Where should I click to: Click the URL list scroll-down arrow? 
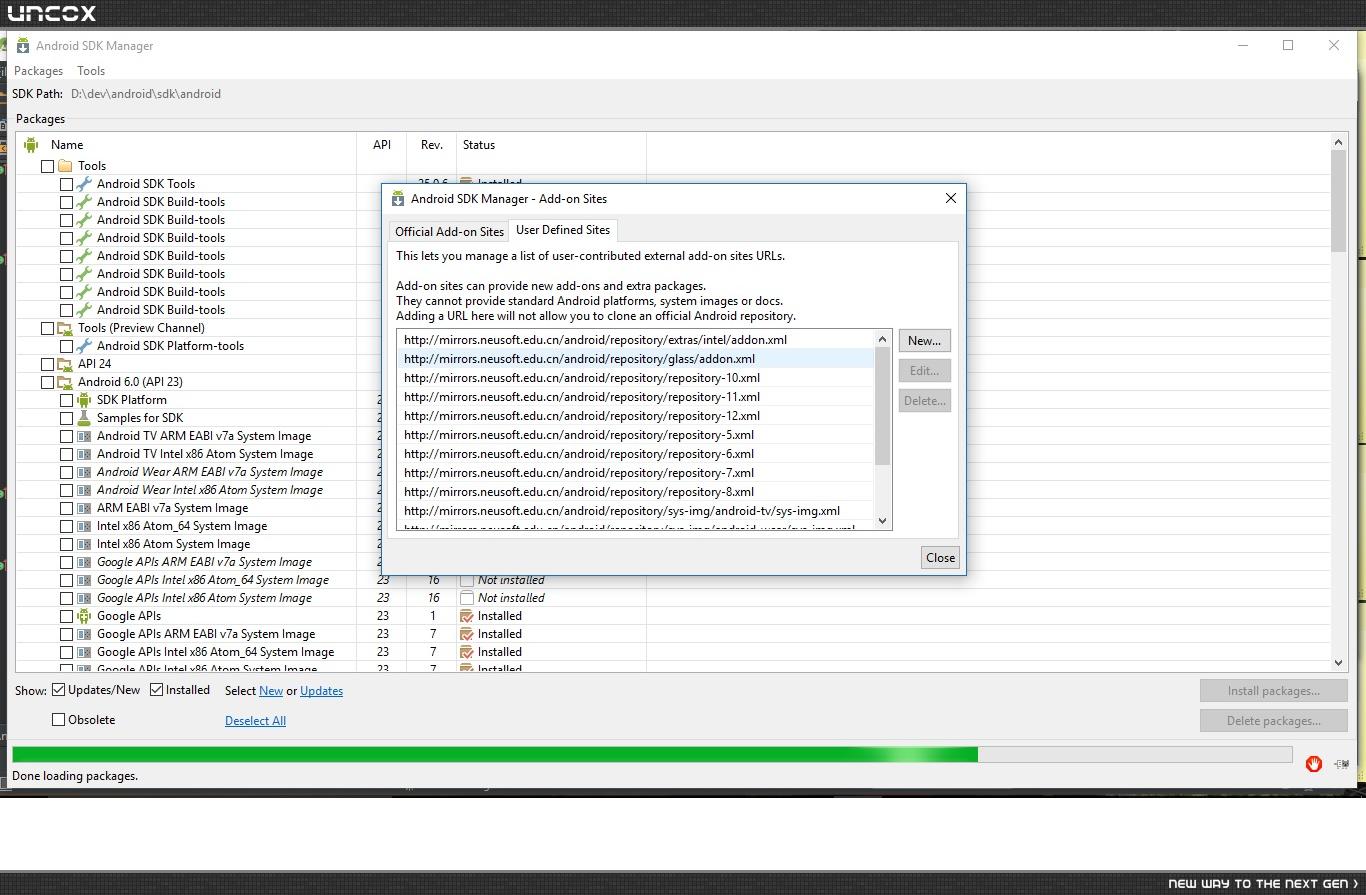coord(882,520)
